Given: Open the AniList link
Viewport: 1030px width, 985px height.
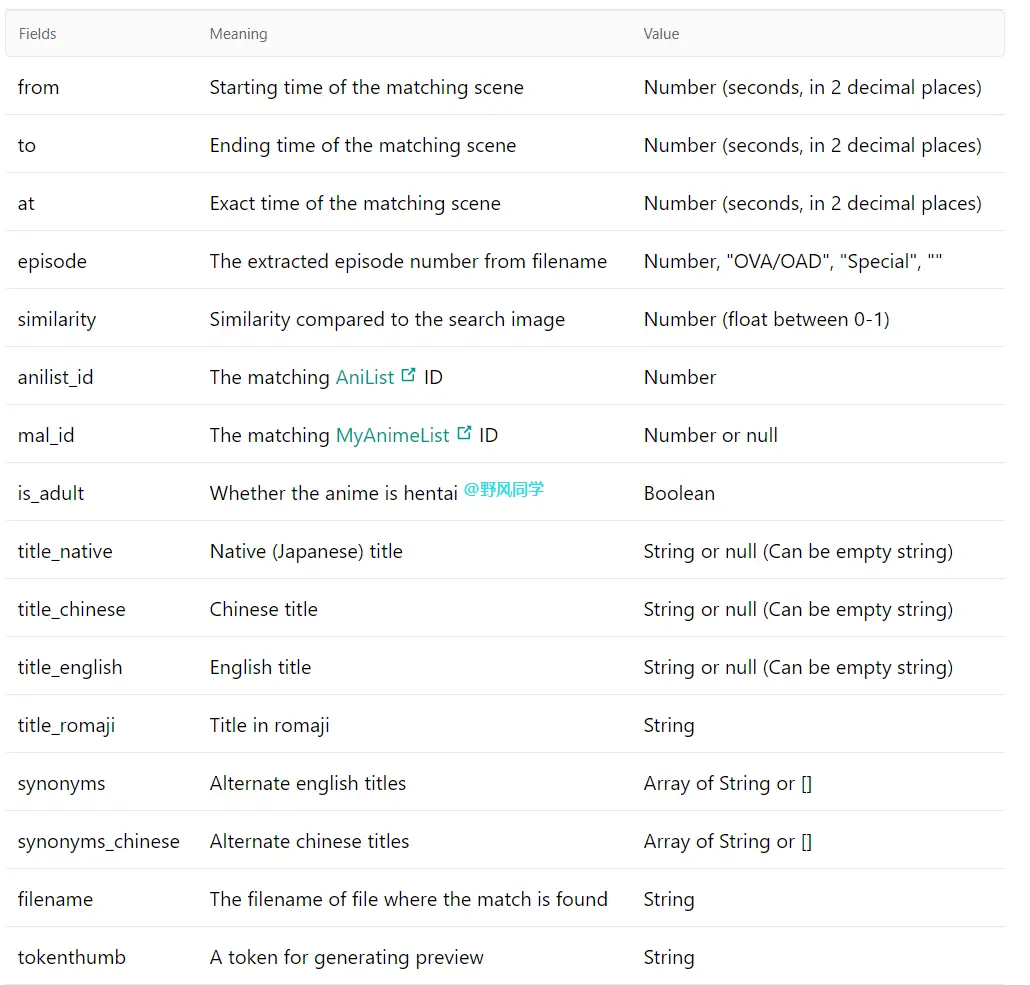Looking at the screenshot, I should [x=365, y=377].
